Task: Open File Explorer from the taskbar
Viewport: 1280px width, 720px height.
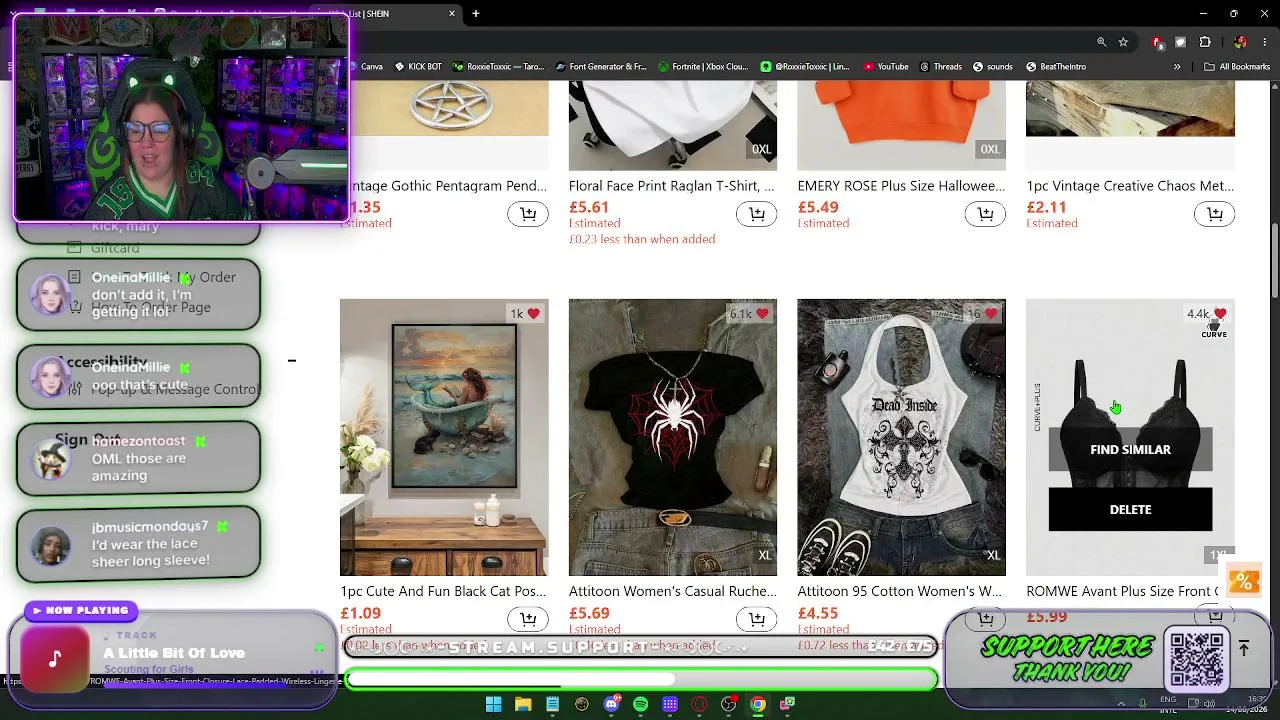Action: pyautogui.click(x=523, y=704)
